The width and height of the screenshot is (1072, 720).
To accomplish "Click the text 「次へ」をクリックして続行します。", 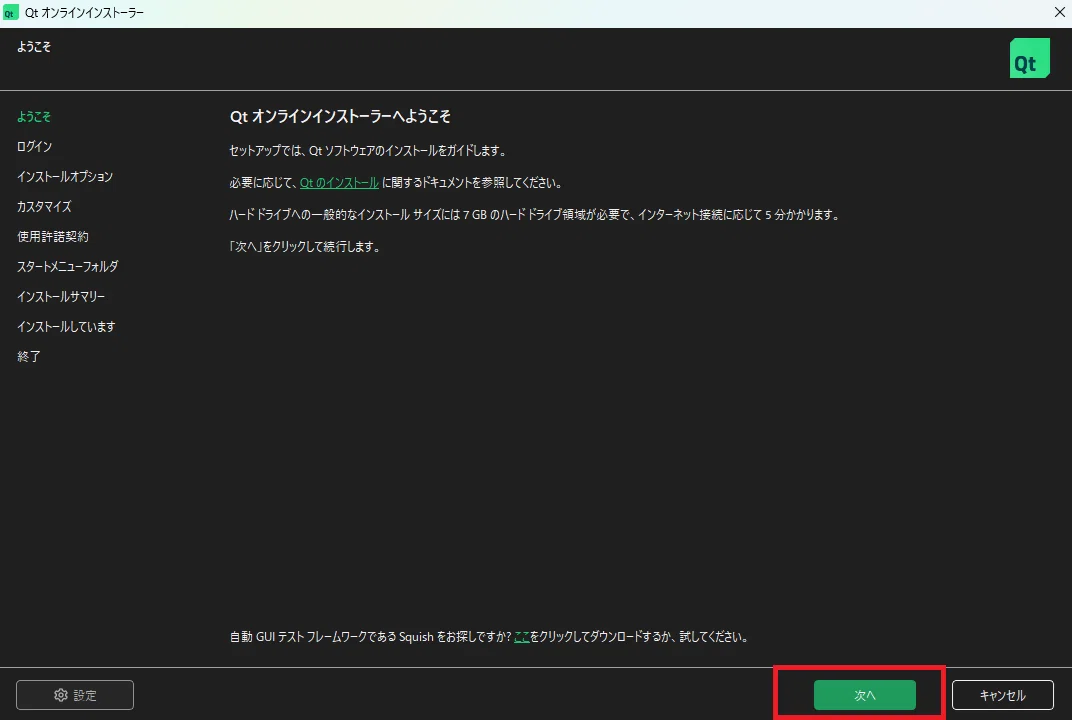I will [305, 246].
